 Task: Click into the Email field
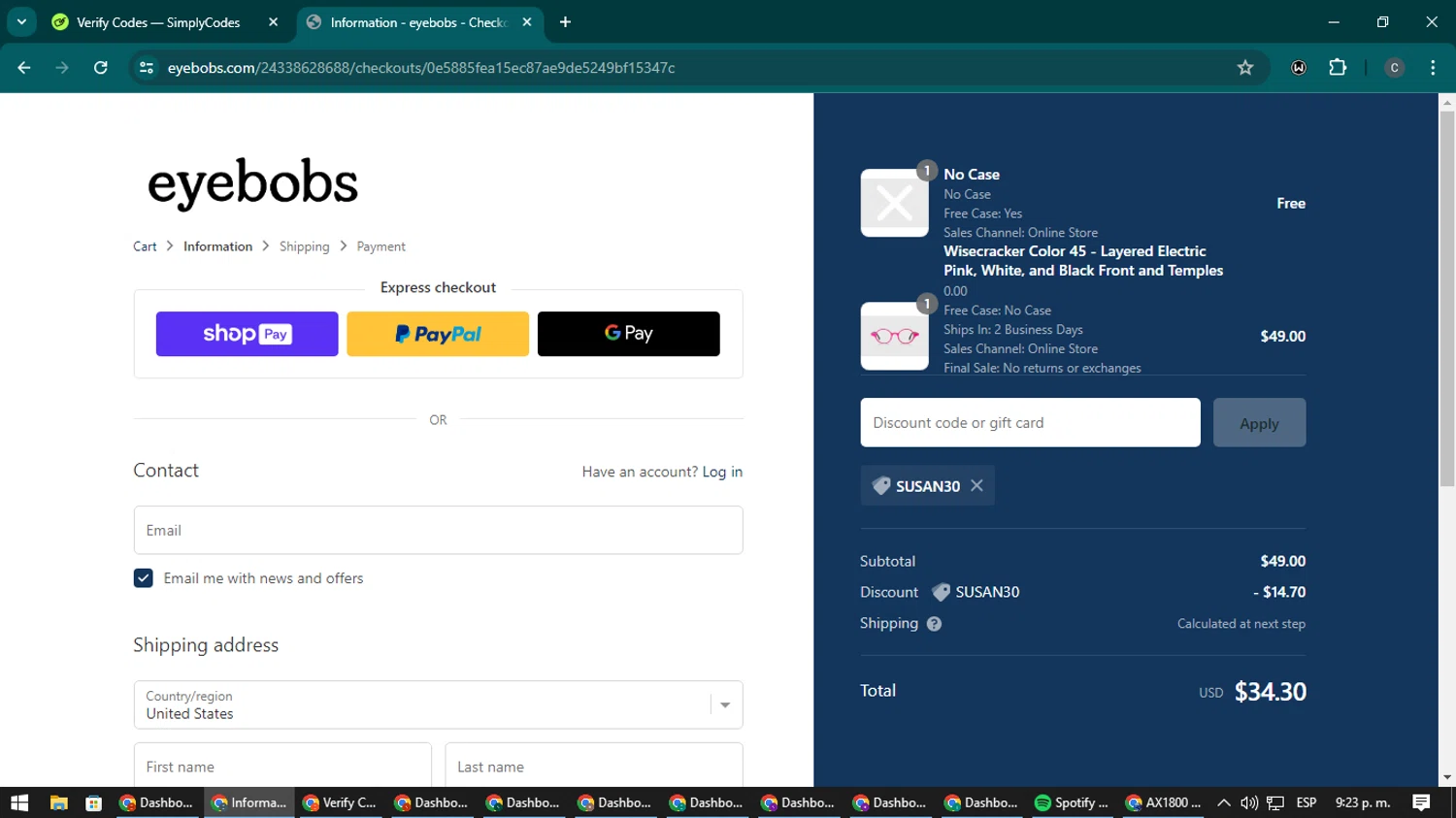(438, 530)
